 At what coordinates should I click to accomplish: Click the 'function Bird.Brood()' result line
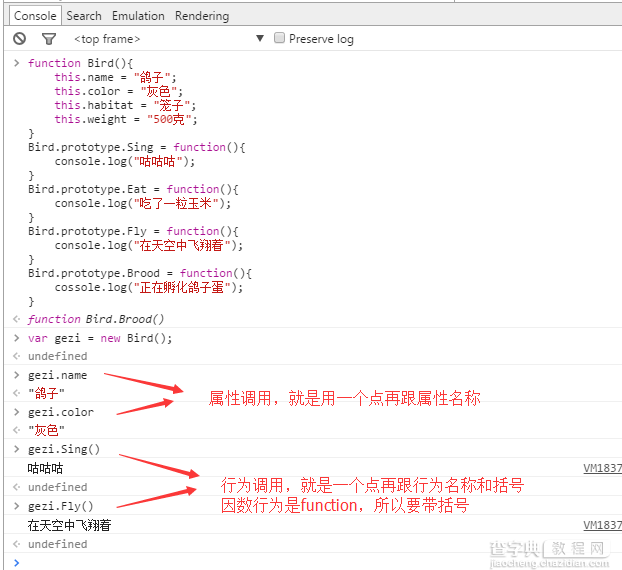click(x=96, y=319)
